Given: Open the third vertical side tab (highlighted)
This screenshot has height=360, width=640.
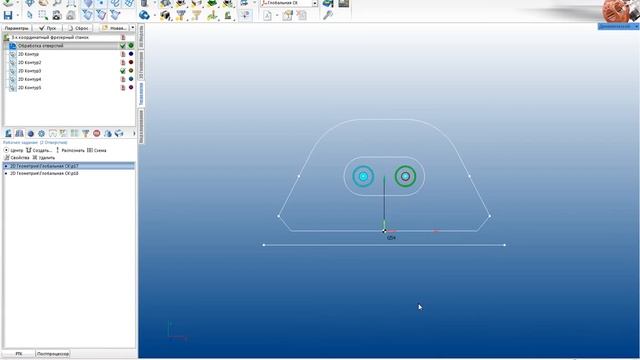Looking at the screenshot, I should pyautogui.click(x=141, y=94).
